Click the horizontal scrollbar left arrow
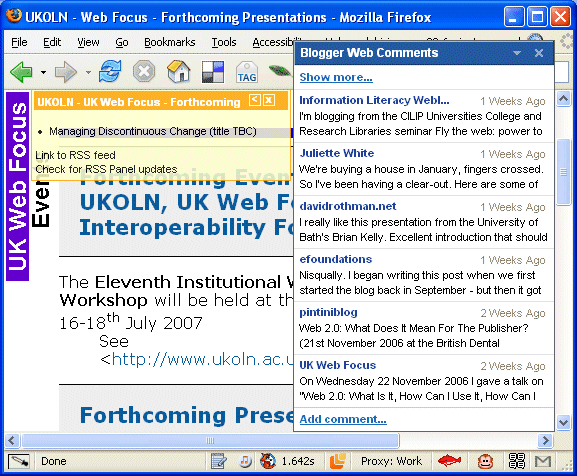This screenshot has width=577, height=476. click(x=12, y=440)
